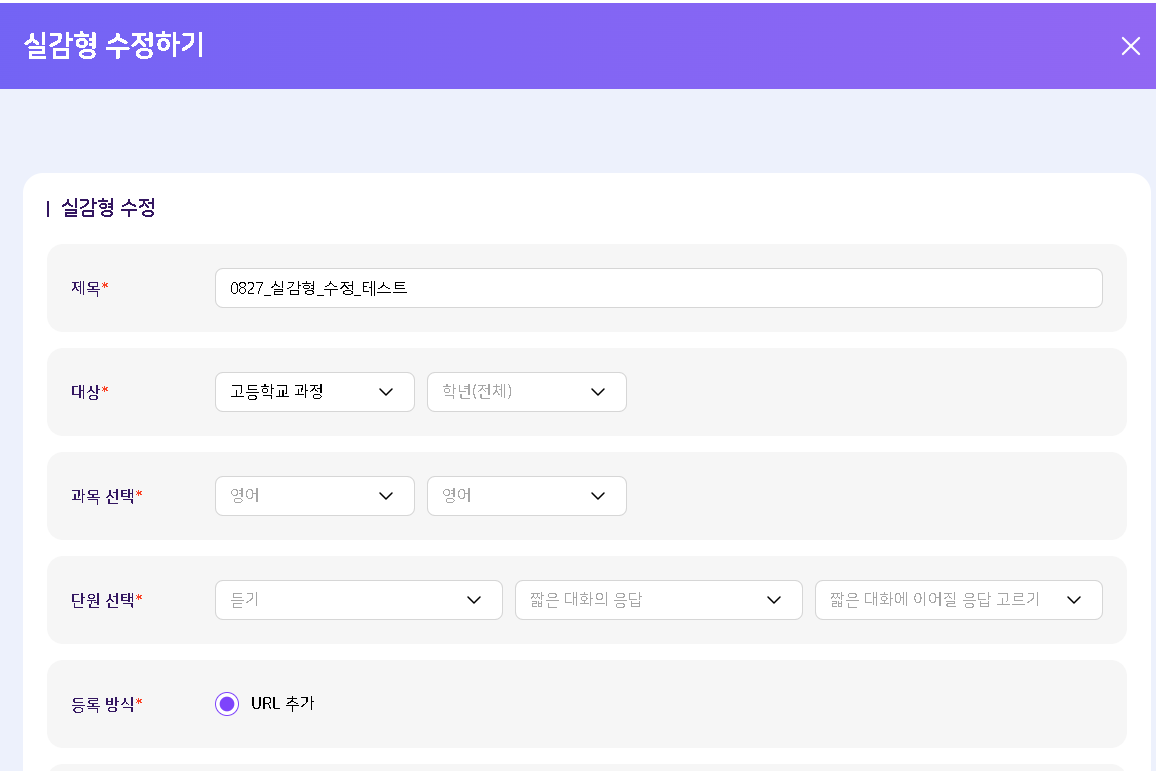Click chevron arrow on 듣기 selector
Image resolution: width=1156 pixels, height=771 pixels.
[474, 600]
